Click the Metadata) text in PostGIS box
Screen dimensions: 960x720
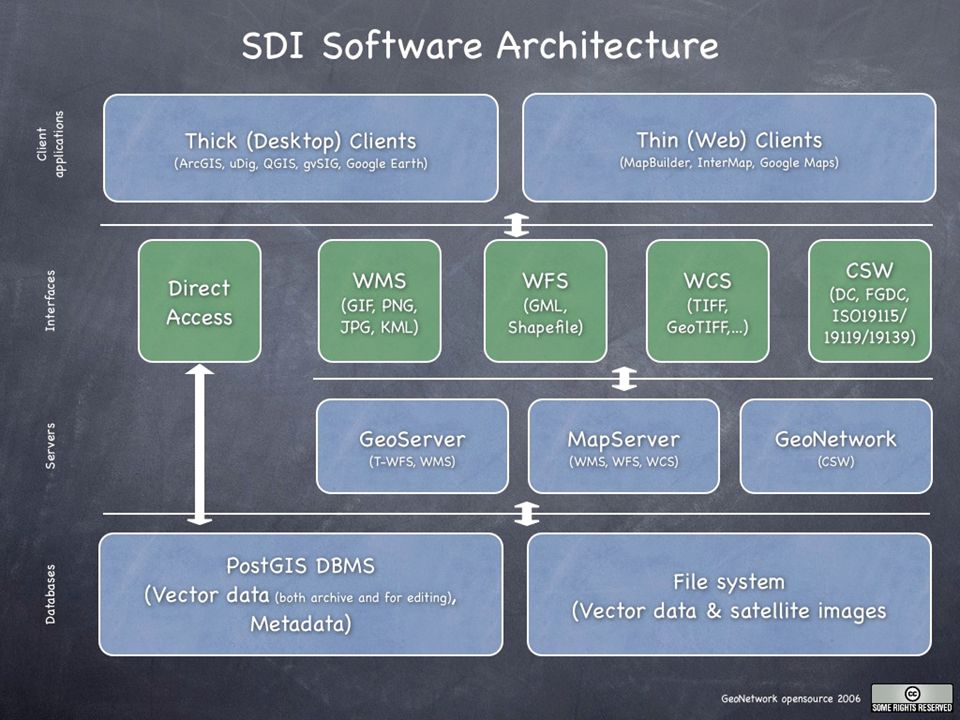pyautogui.click(x=301, y=624)
